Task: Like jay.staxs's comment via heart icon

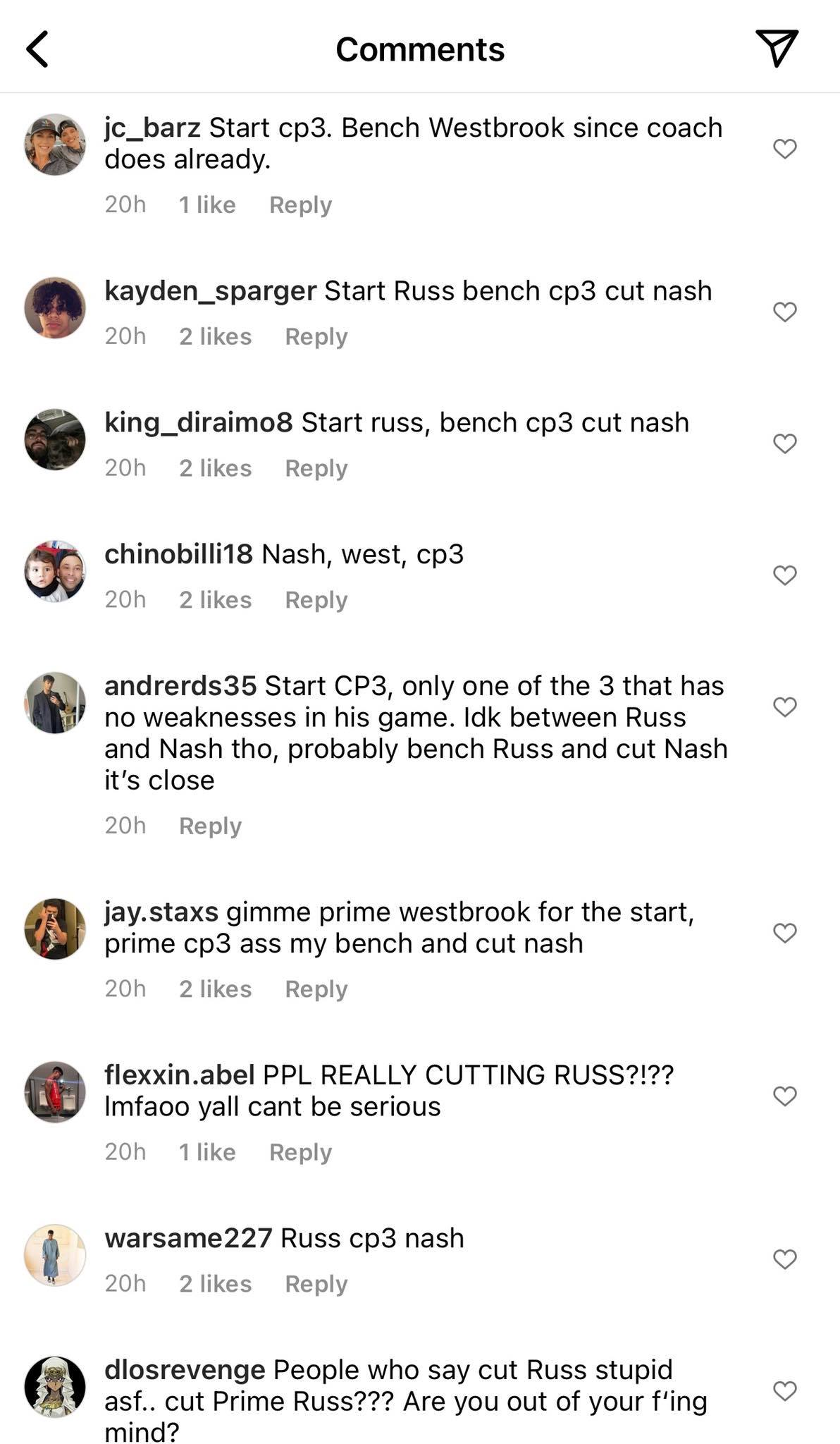Action: click(x=784, y=933)
